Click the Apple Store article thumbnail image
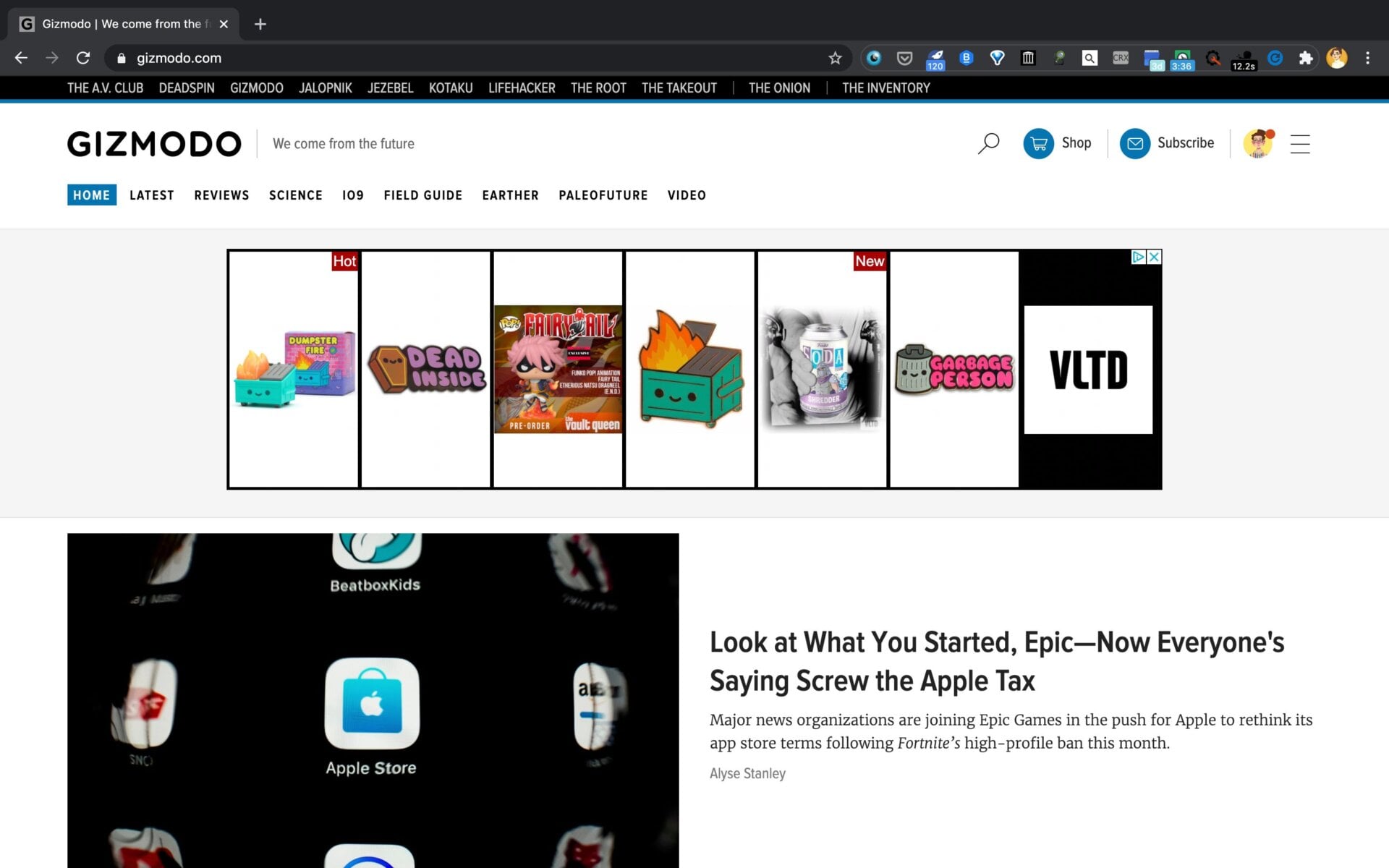Screen dimensions: 1389x868 click(373, 702)
